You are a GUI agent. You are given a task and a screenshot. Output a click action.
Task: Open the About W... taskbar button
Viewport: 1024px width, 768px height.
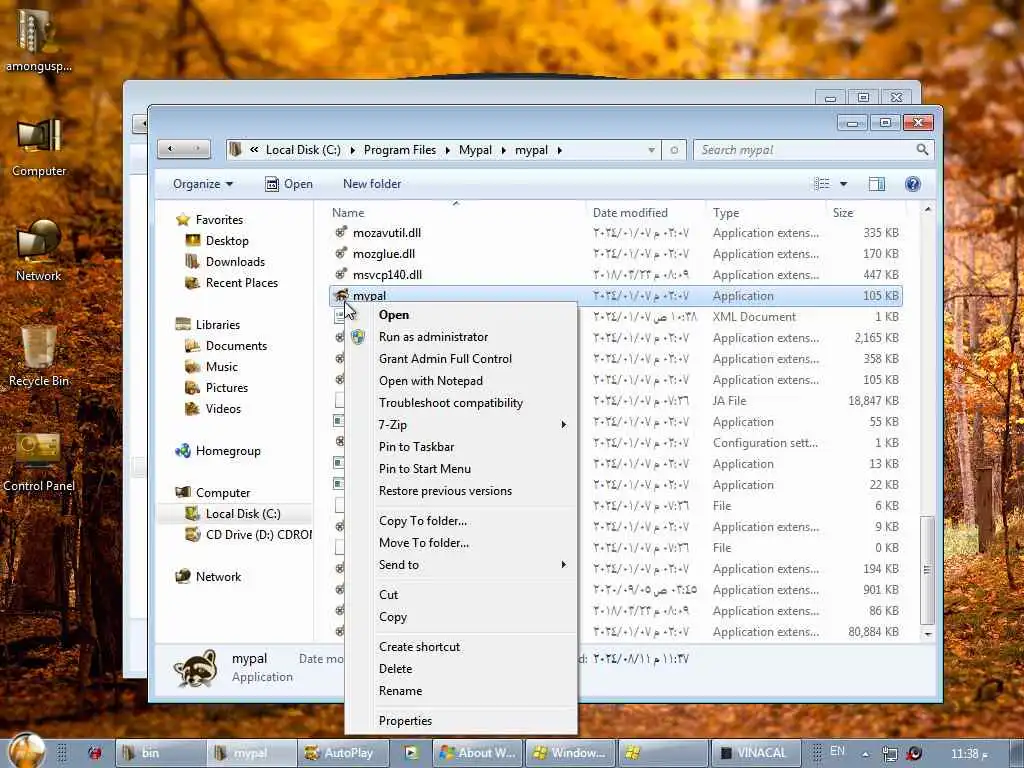point(479,753)
